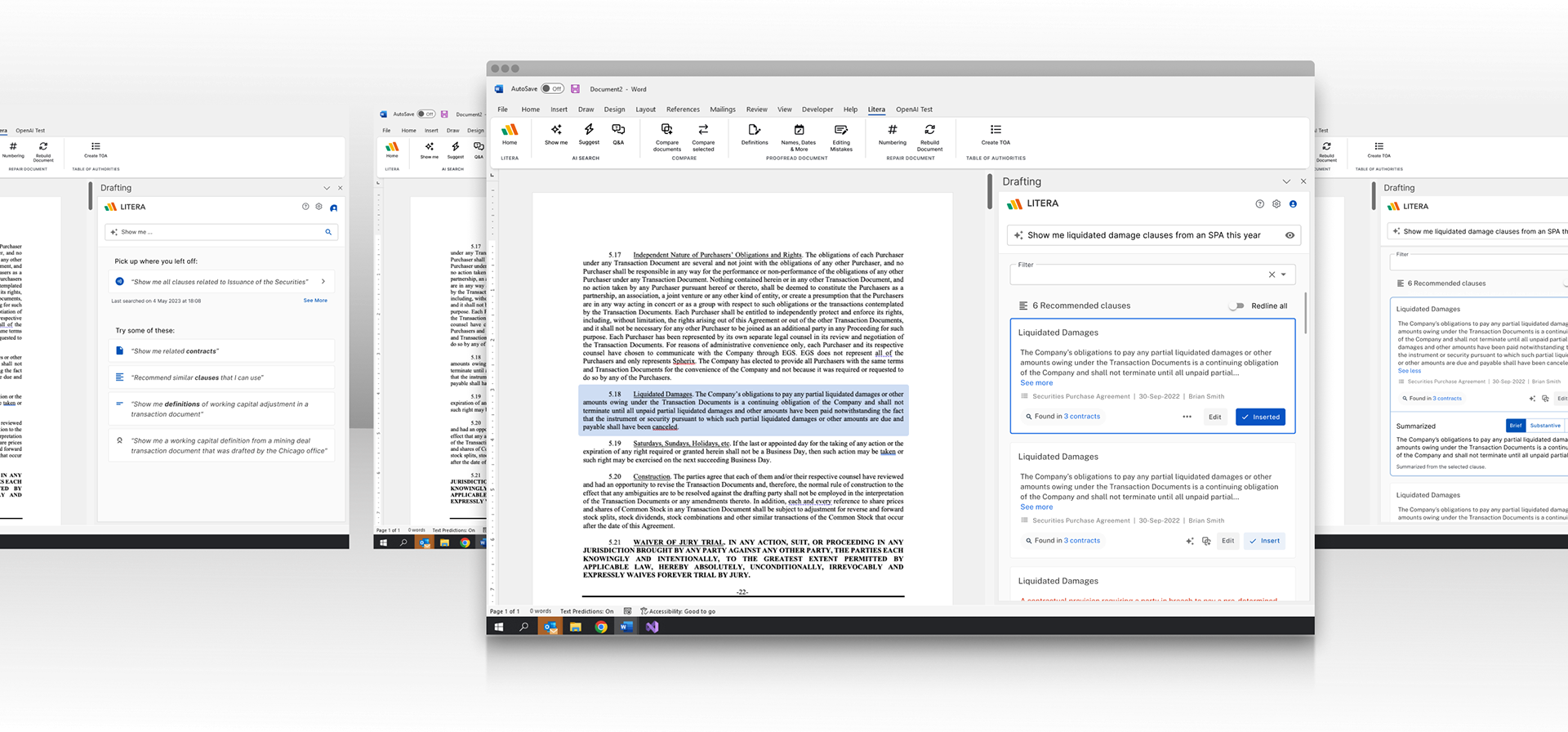Click search magnifier in the left window Show me box
The width and height of the screenshot is (1568, 732).
(328, 232)
